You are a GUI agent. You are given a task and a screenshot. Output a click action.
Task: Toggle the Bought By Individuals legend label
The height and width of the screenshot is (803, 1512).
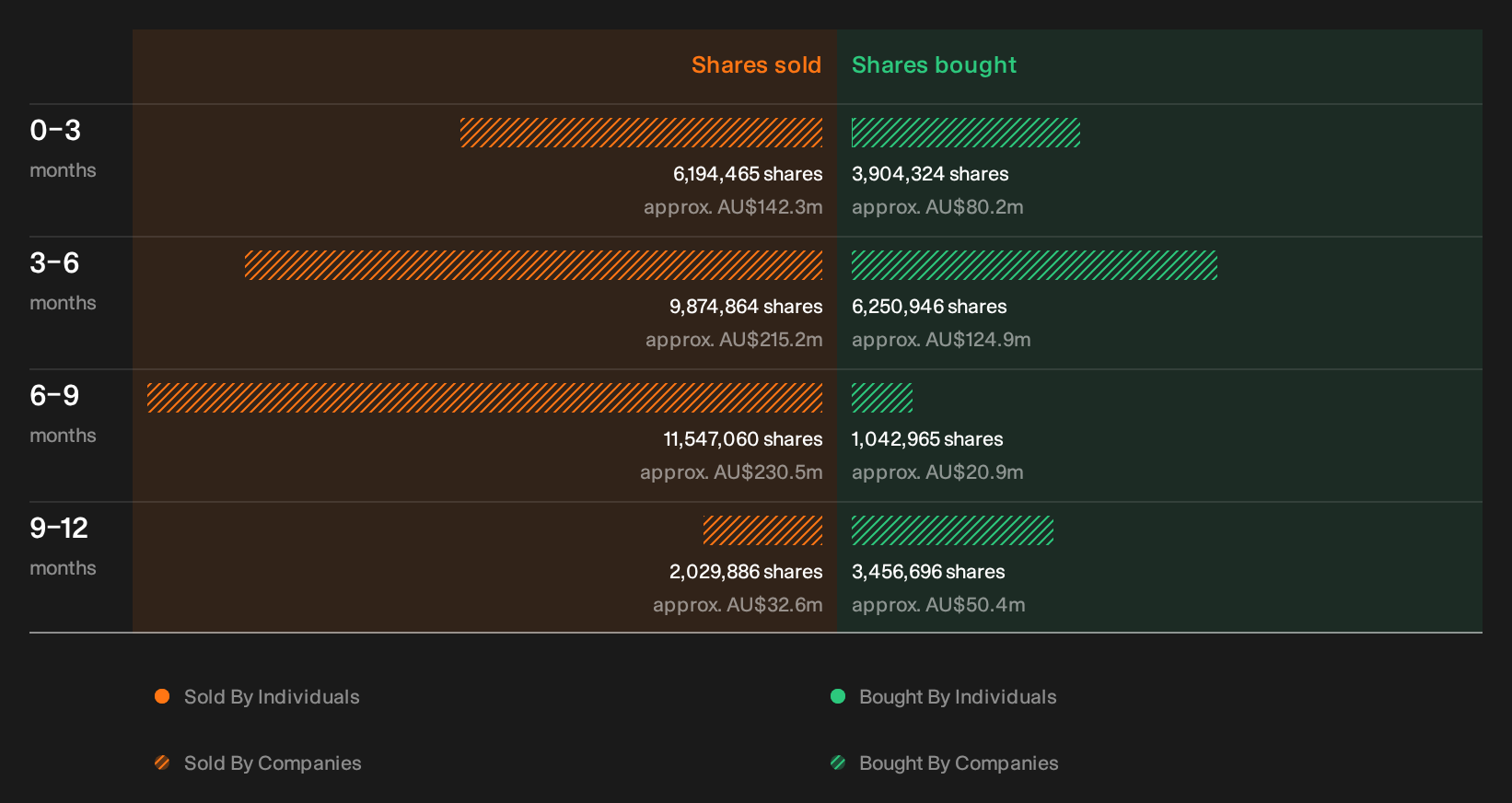[x=958, y=697]
